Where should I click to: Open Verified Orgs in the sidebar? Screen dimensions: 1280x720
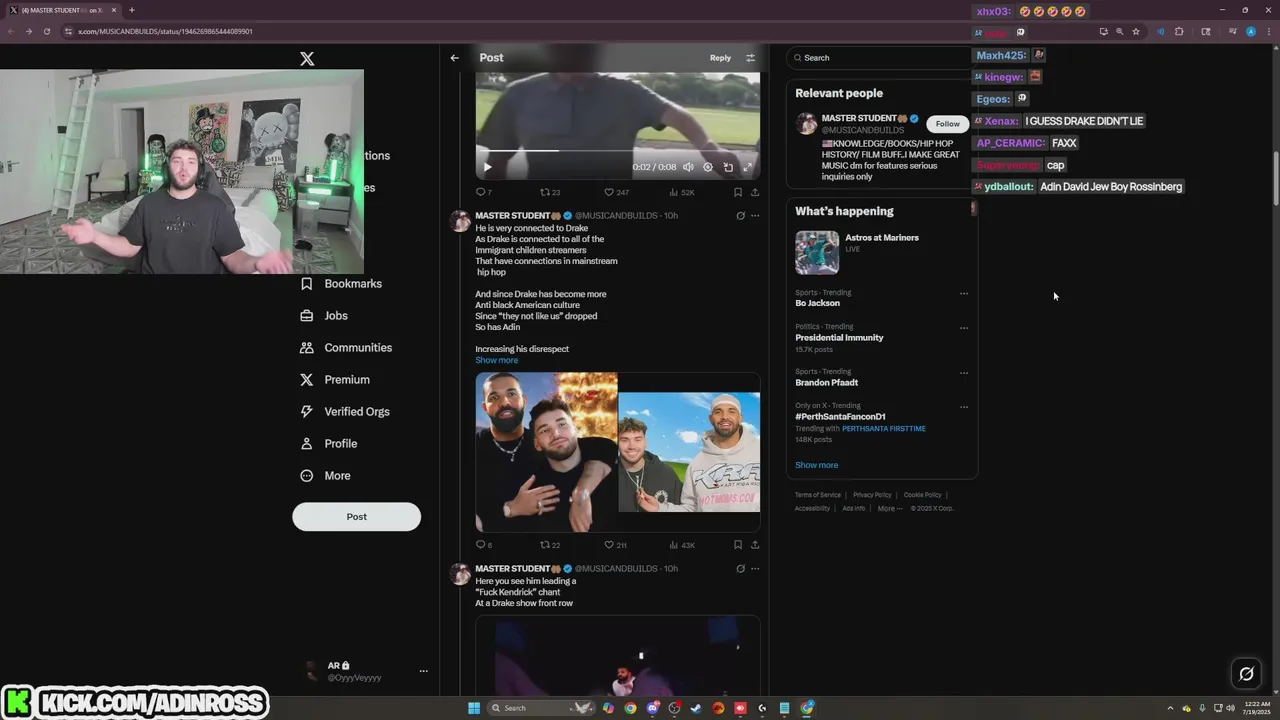(345, 412)
